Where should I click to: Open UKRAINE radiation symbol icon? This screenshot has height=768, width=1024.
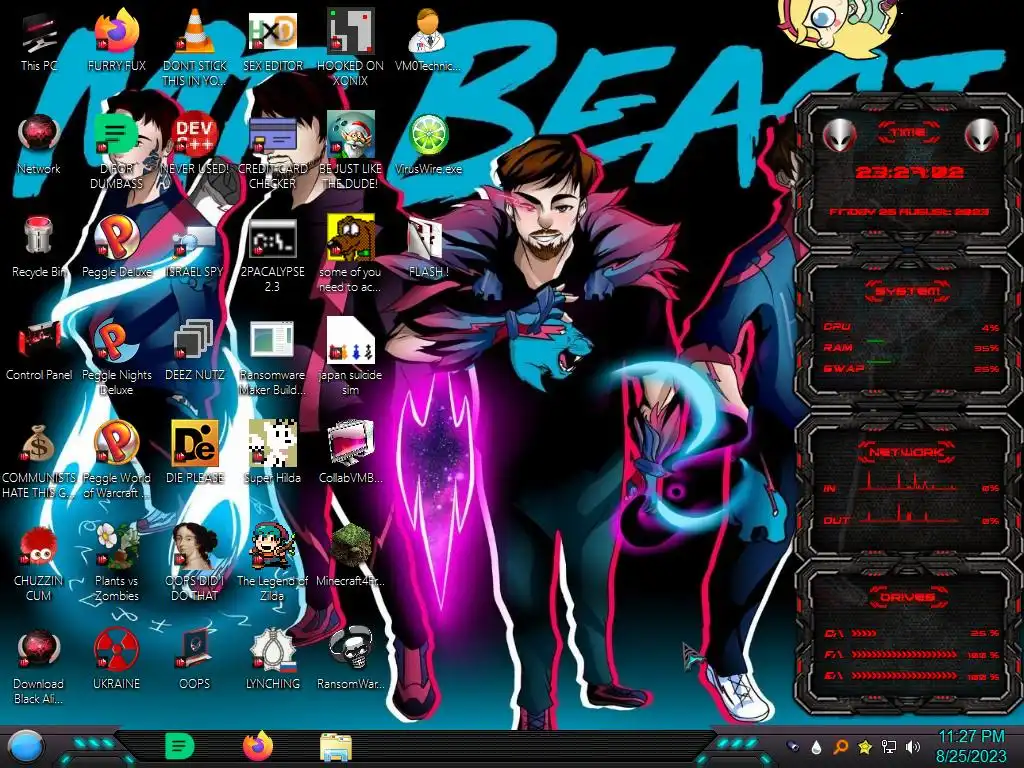coord(116,649)
